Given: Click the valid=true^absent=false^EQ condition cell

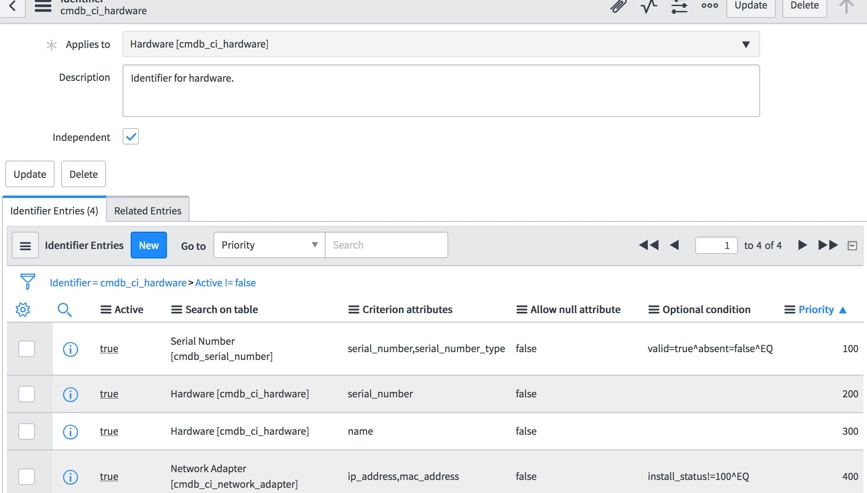Looking at the screenshot, I should pyautogui.click(x=710, y=349).
